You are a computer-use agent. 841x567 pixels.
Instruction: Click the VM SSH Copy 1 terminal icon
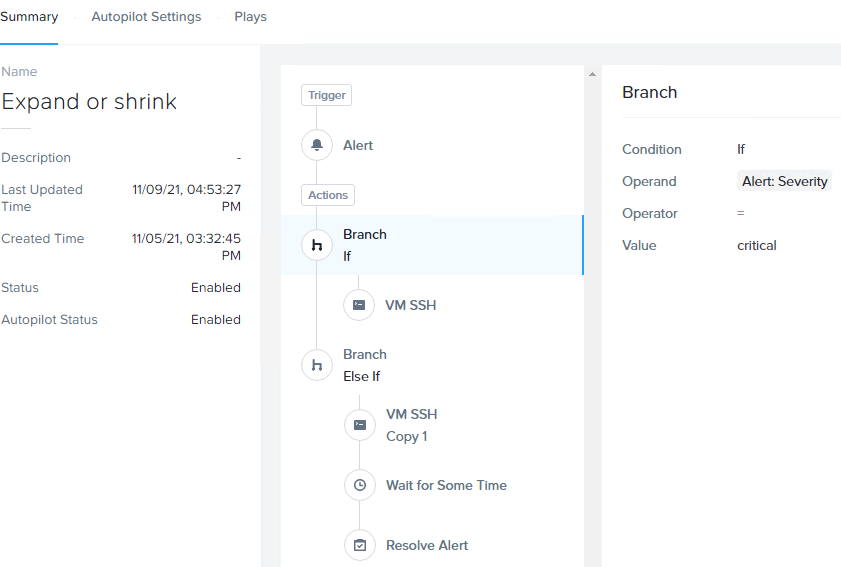(x=360, y=425)
